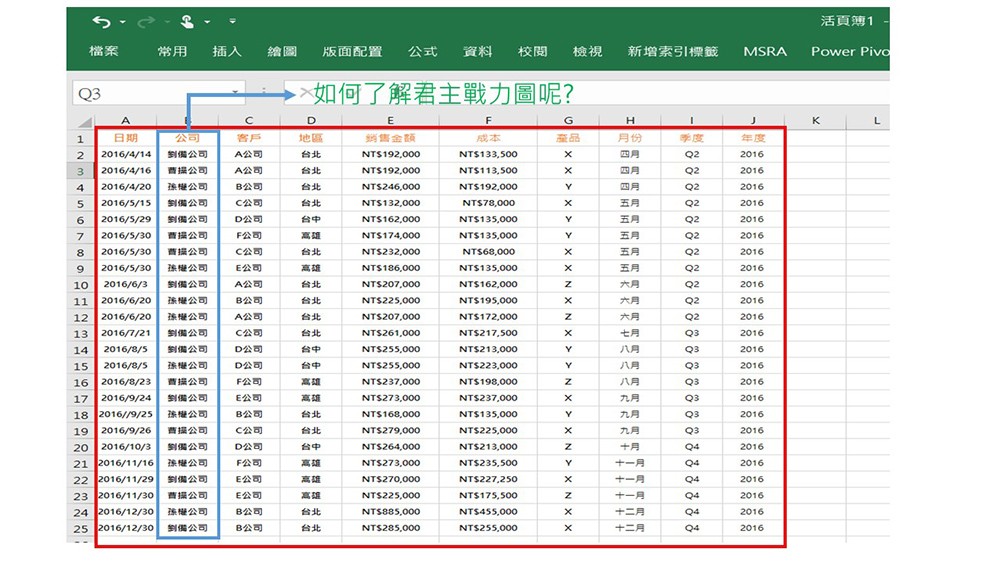The width and height of the screenshot is (1000, 563).
Task: Switch to the 插入 tab
Action: [x=227, y=51]
